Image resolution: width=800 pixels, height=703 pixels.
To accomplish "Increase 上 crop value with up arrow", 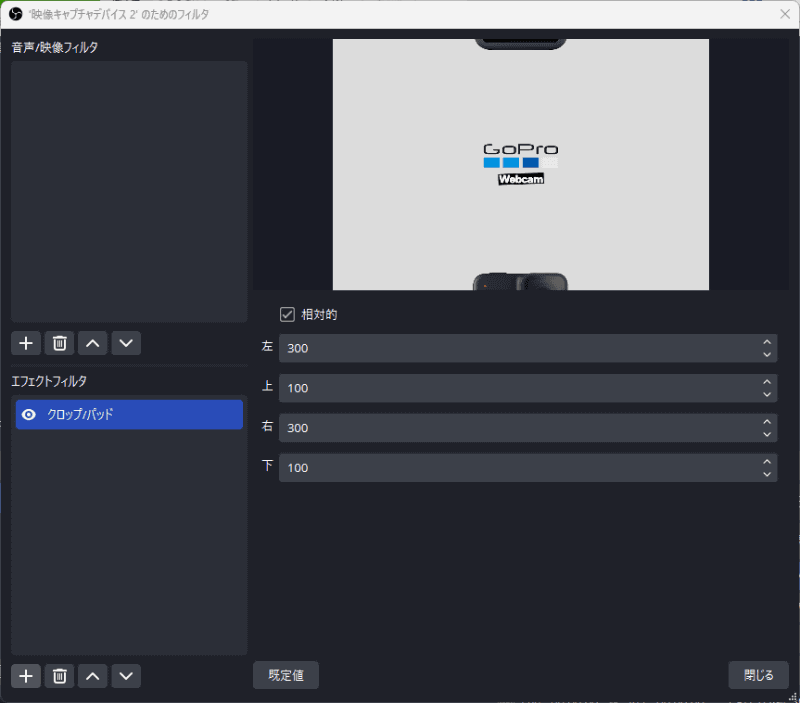I will [767, 382].
